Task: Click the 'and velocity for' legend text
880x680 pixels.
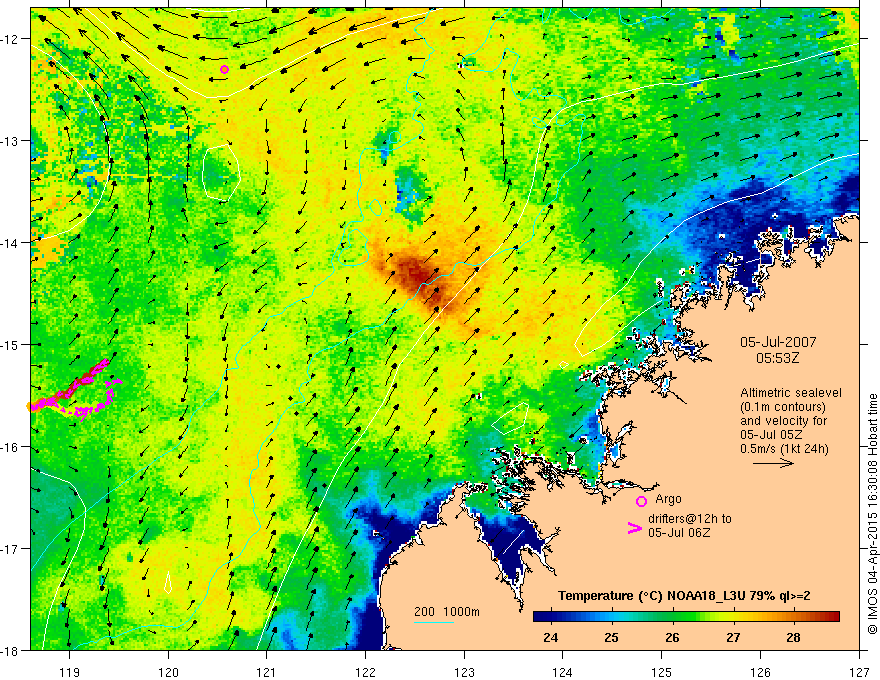Action: (783, 421)
